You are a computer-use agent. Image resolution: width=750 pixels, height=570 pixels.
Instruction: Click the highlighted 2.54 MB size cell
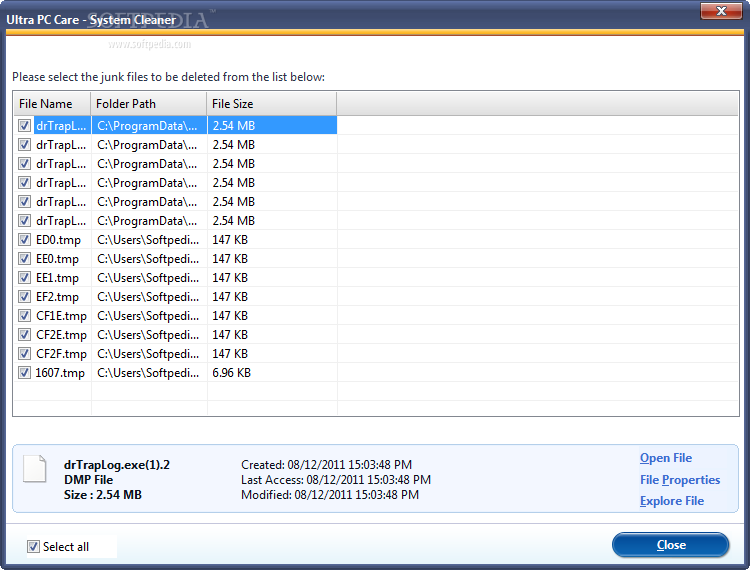click(x=272, y=126)
